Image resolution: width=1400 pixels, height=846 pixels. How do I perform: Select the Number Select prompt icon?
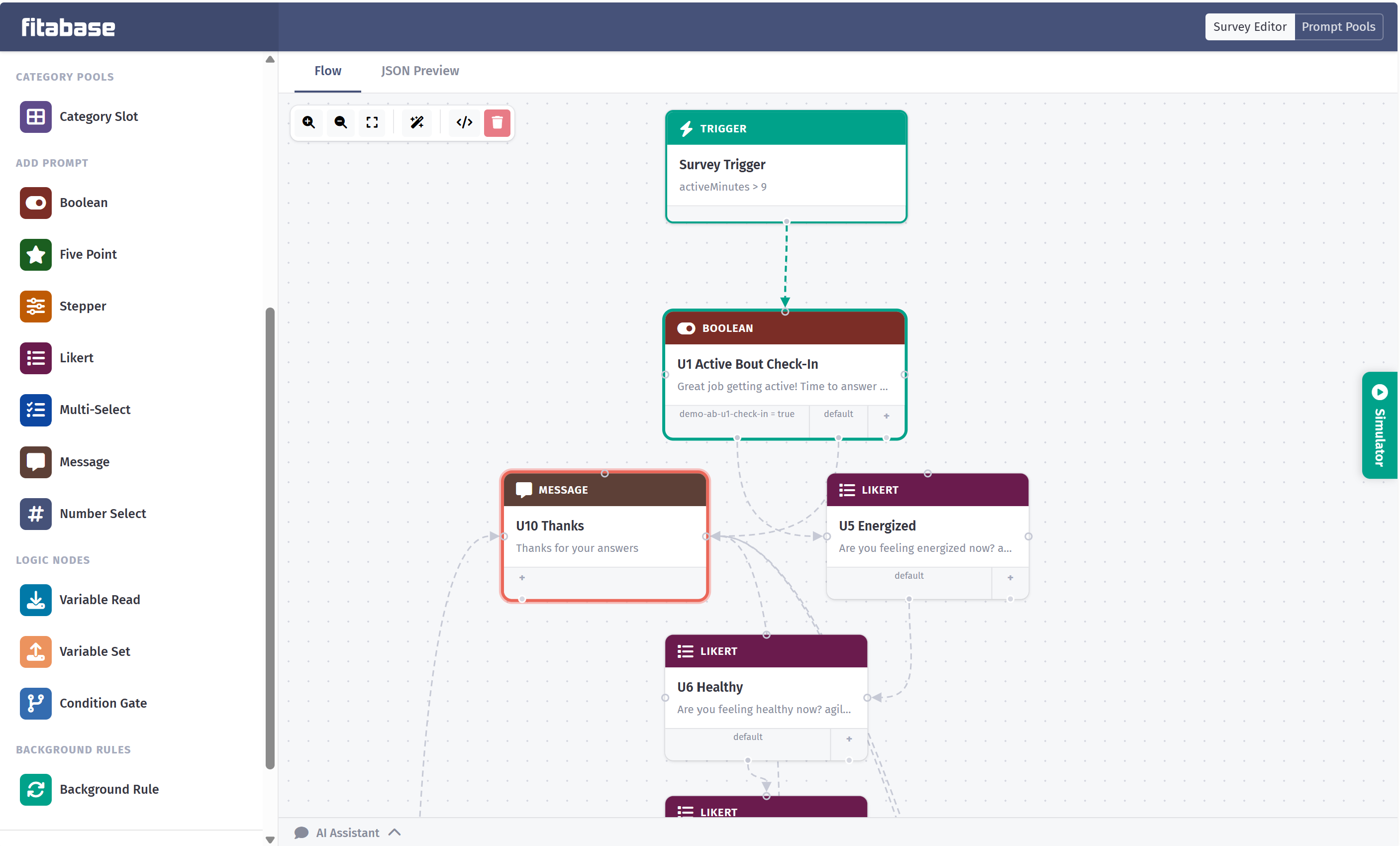pyautogui.click(x=35, y=514)
